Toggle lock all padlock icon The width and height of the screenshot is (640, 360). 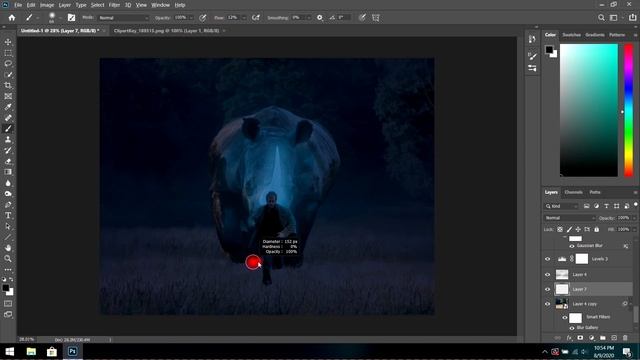[x=596, y=229]
